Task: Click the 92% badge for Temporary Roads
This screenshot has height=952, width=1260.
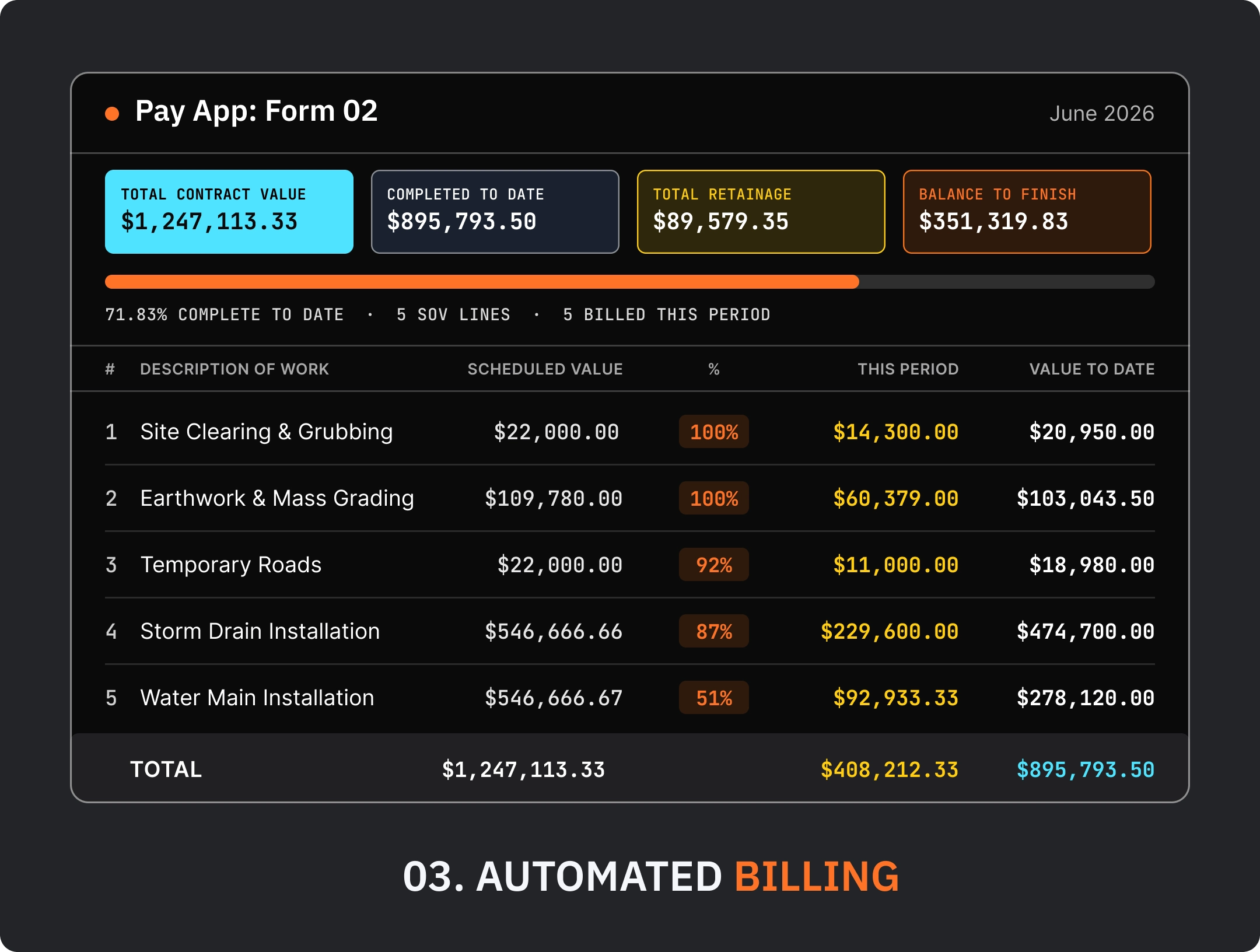Action: (x=714, y=565)
